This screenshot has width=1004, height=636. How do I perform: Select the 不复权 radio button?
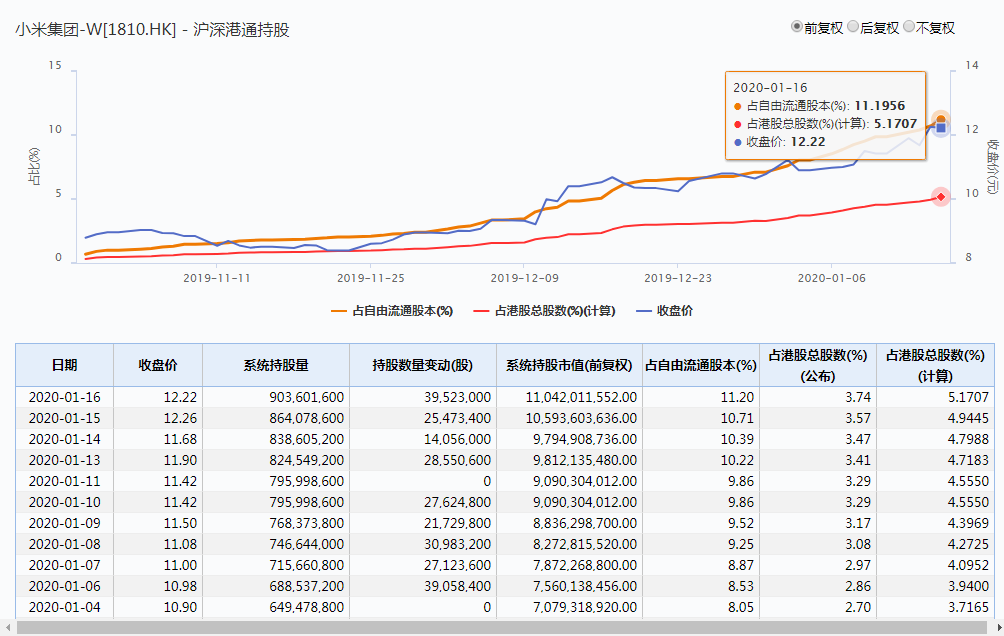[909, 27]
